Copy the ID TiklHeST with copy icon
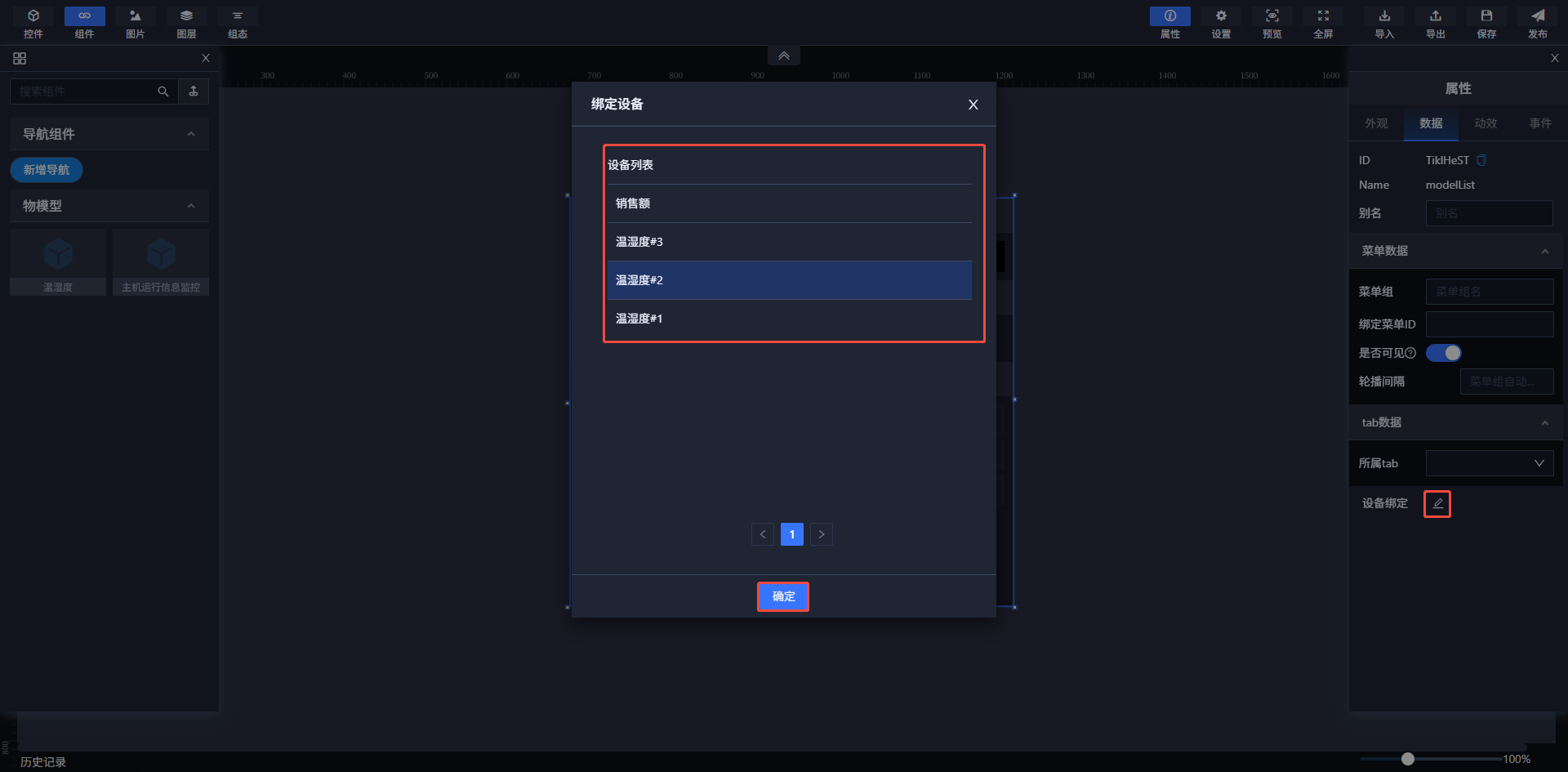The height and width of the screenshot is (772, 1568). point(1481,160)
